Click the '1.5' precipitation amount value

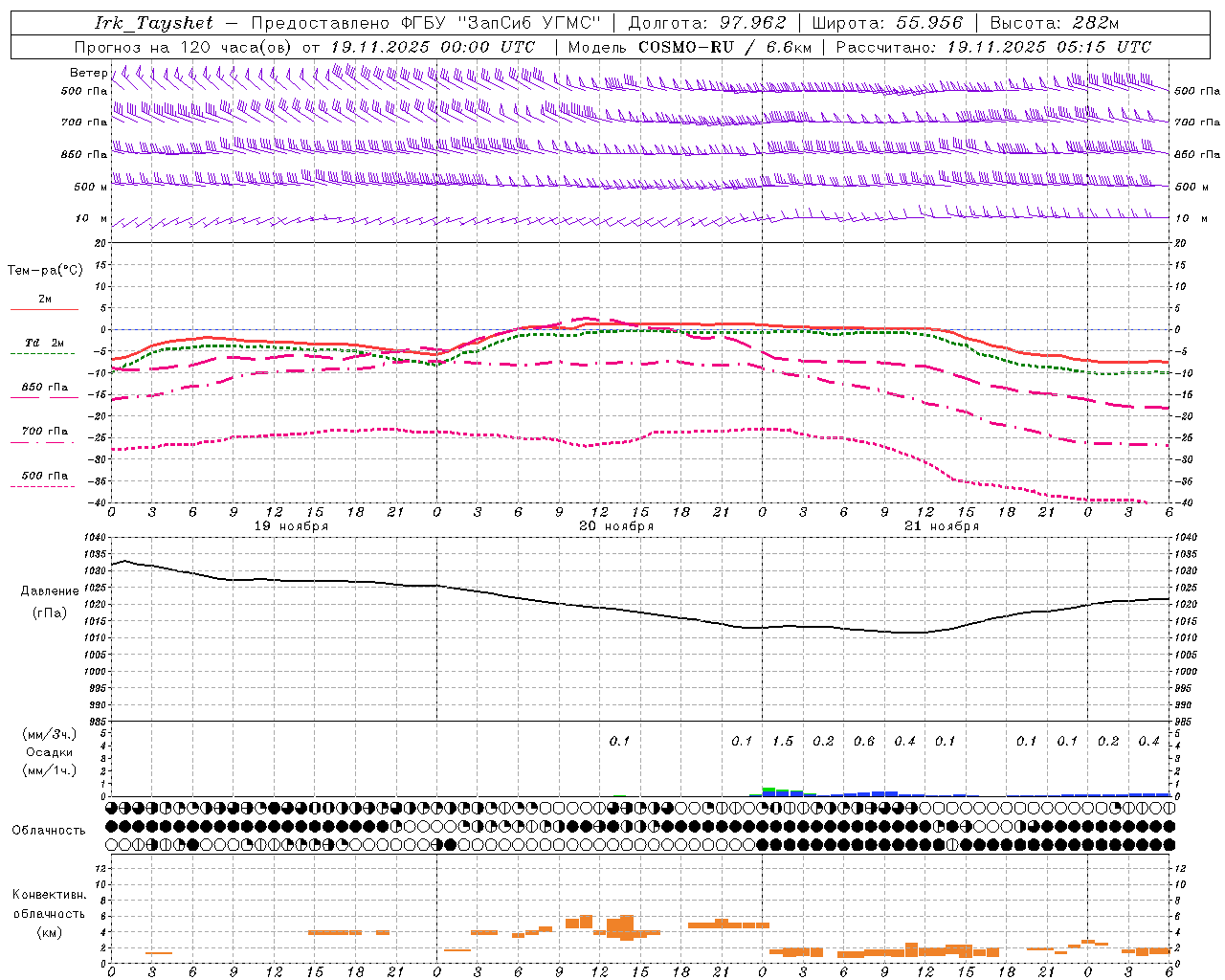coord(783,741)
